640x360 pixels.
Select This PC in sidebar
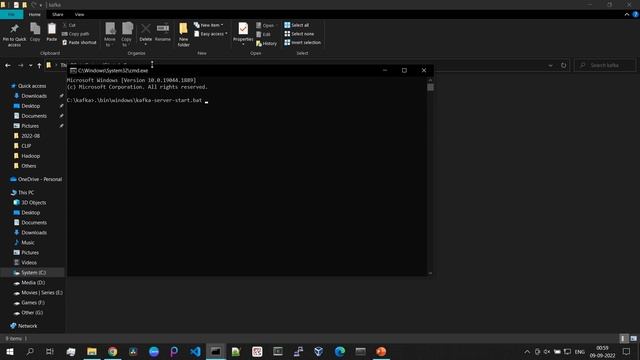pos(26,193)
